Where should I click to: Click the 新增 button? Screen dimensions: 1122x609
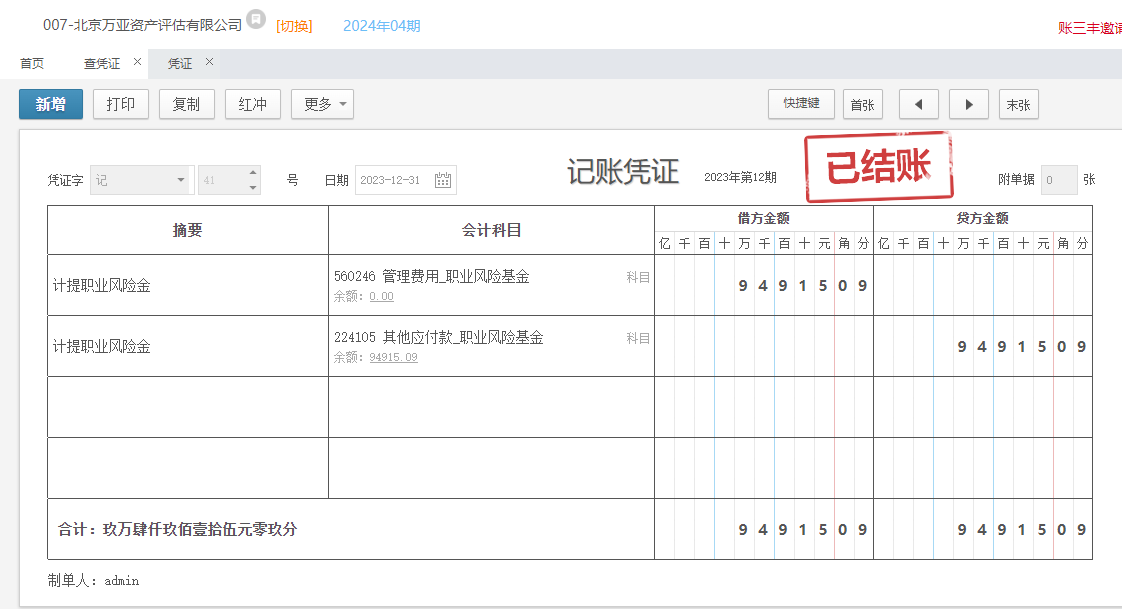[x=51, y=104]
